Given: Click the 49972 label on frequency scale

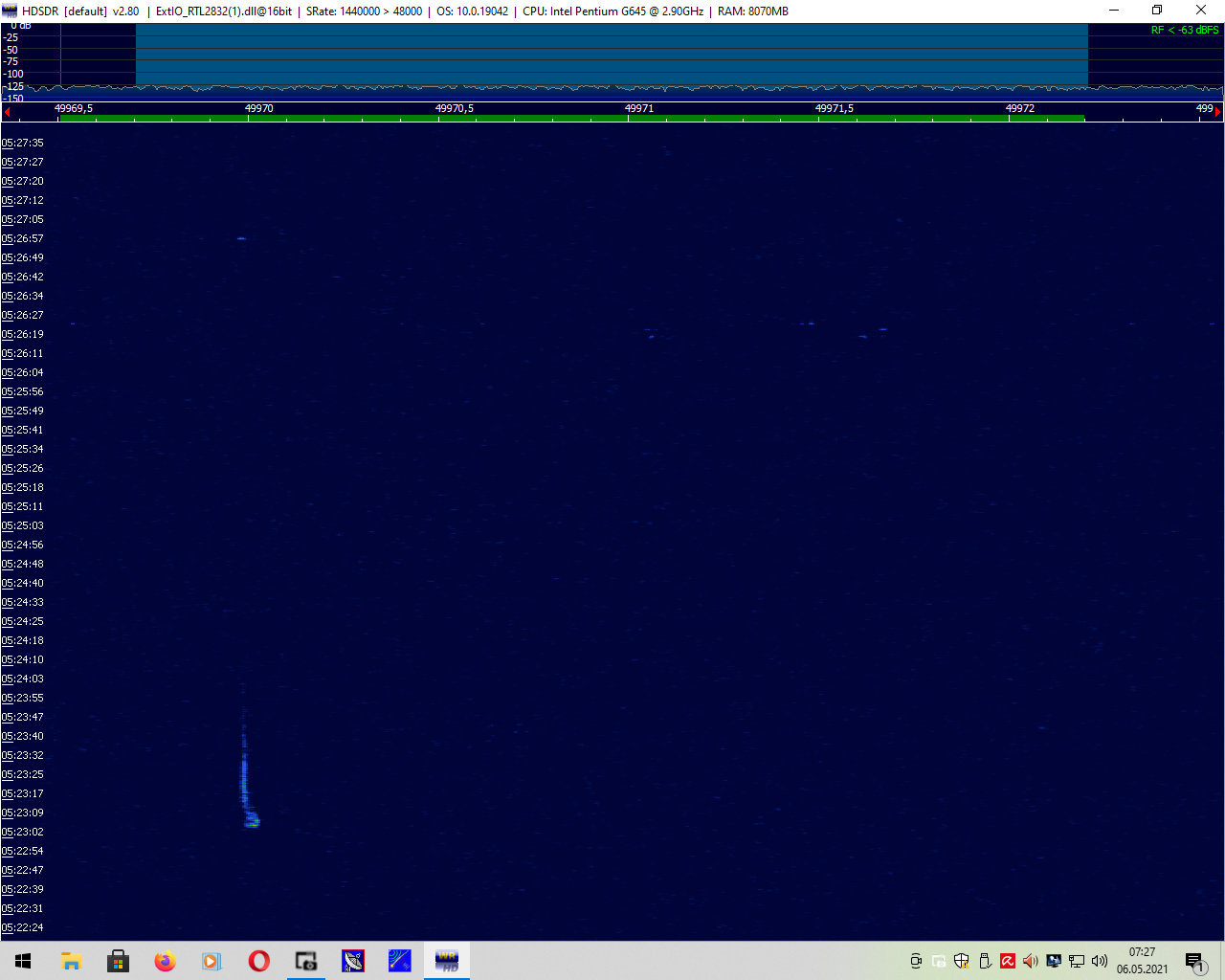Looking at the screenshot, I should tap(1019, 108).
